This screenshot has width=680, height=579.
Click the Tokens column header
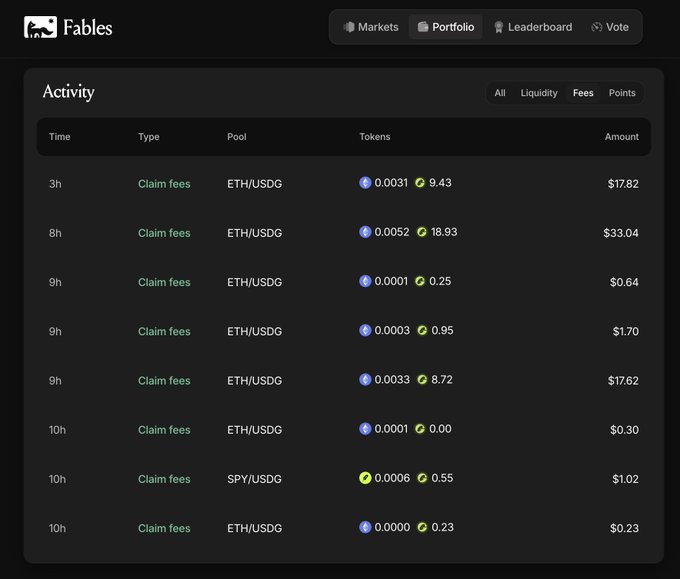coord(375,137)
